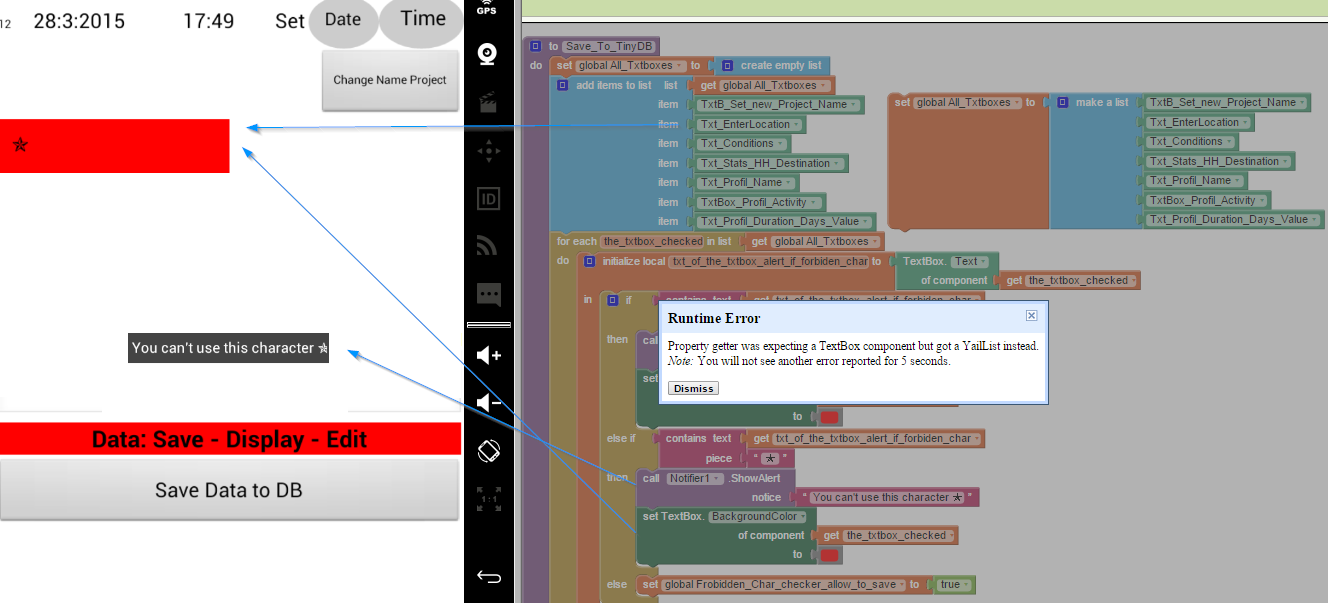Screen dimensions: 1328x603
Task: Close the Runtime Error dialog with X
Action: coord(1032,316)
